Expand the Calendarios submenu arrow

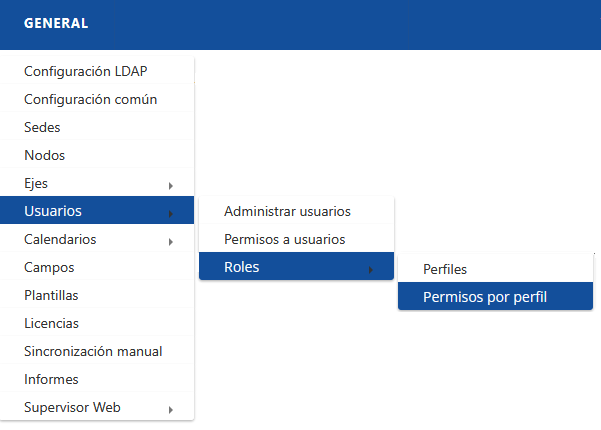(171, 241)
